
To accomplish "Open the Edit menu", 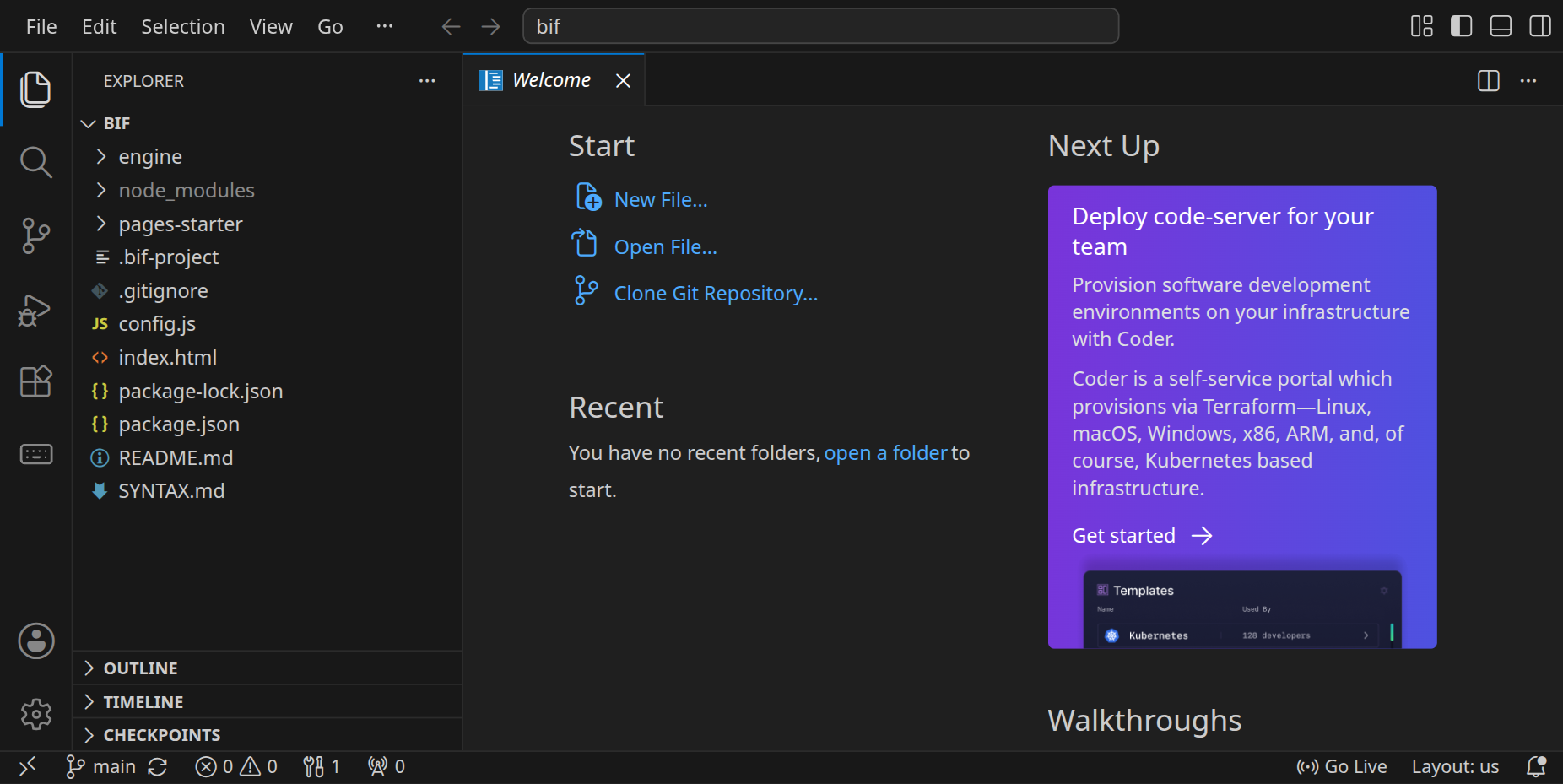I will pyautogui.click(x=100, y=27).
